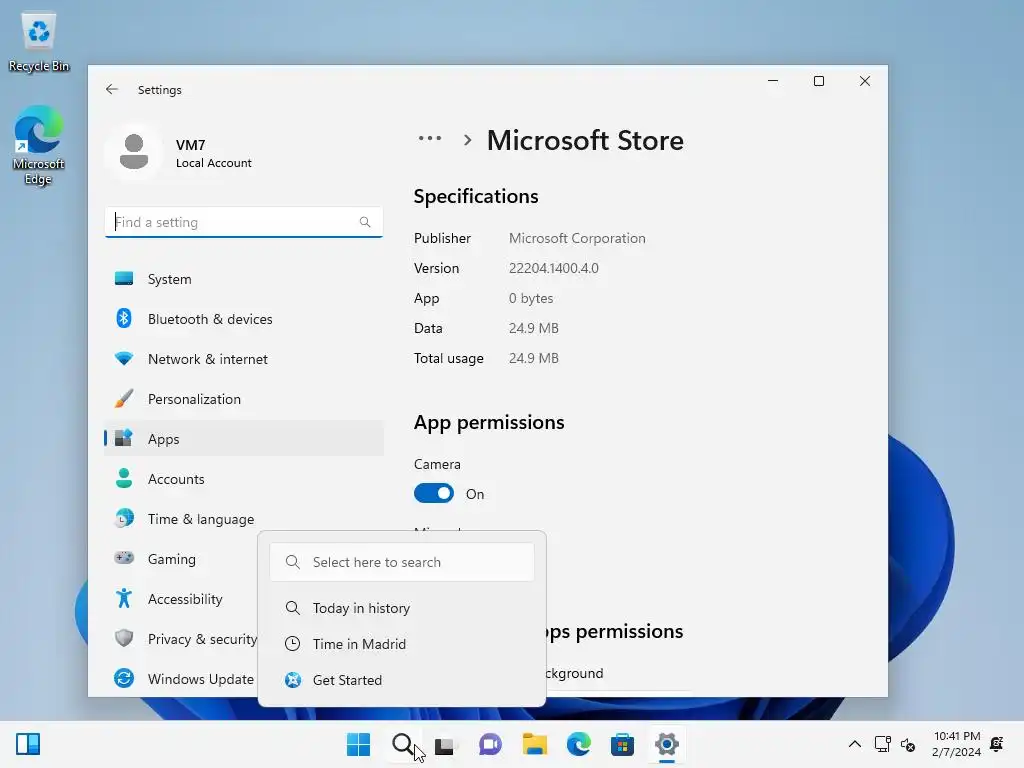Click the Local Account label
1024x768 pixels.
[x=214, y=163]
